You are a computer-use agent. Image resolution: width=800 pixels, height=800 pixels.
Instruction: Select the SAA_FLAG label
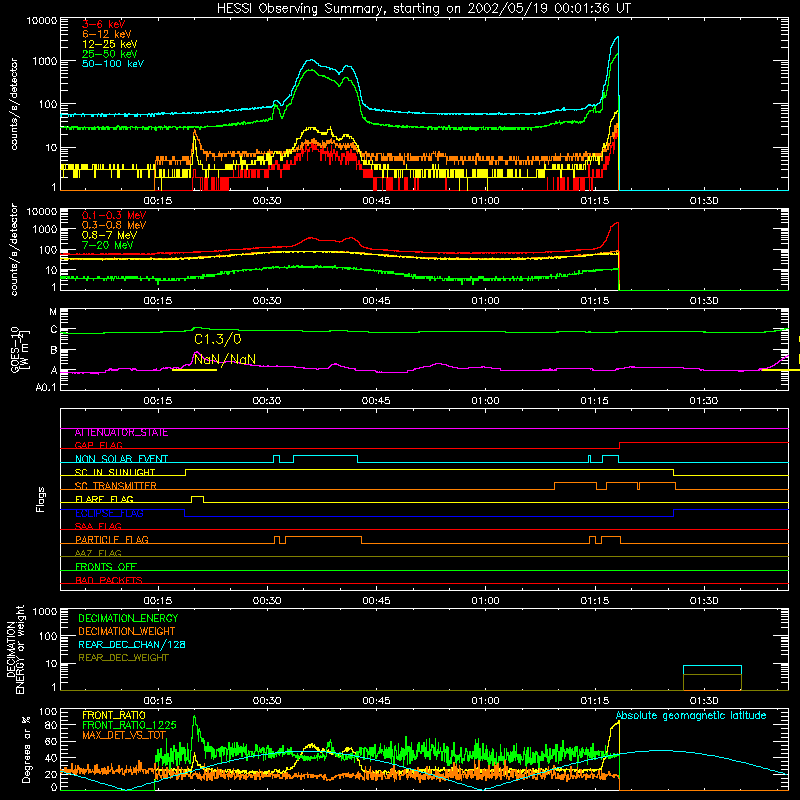point(98,526)
